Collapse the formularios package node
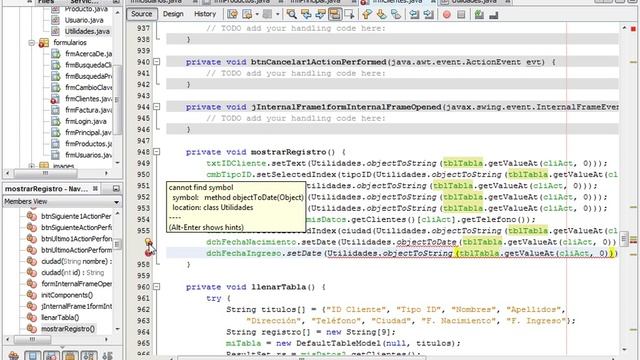 [x=31, y=42]
